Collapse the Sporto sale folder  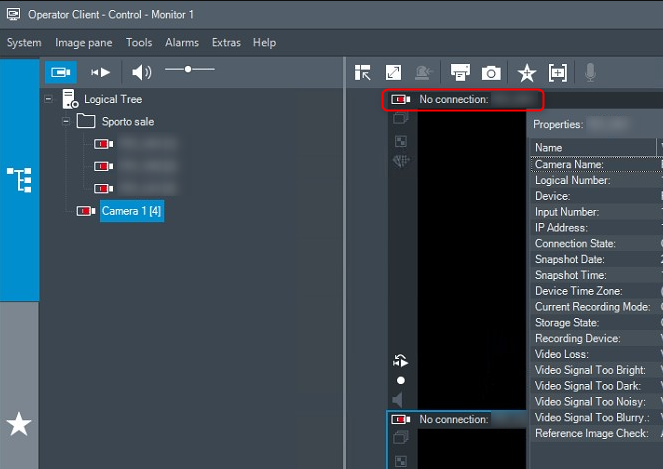click(65, 122)
